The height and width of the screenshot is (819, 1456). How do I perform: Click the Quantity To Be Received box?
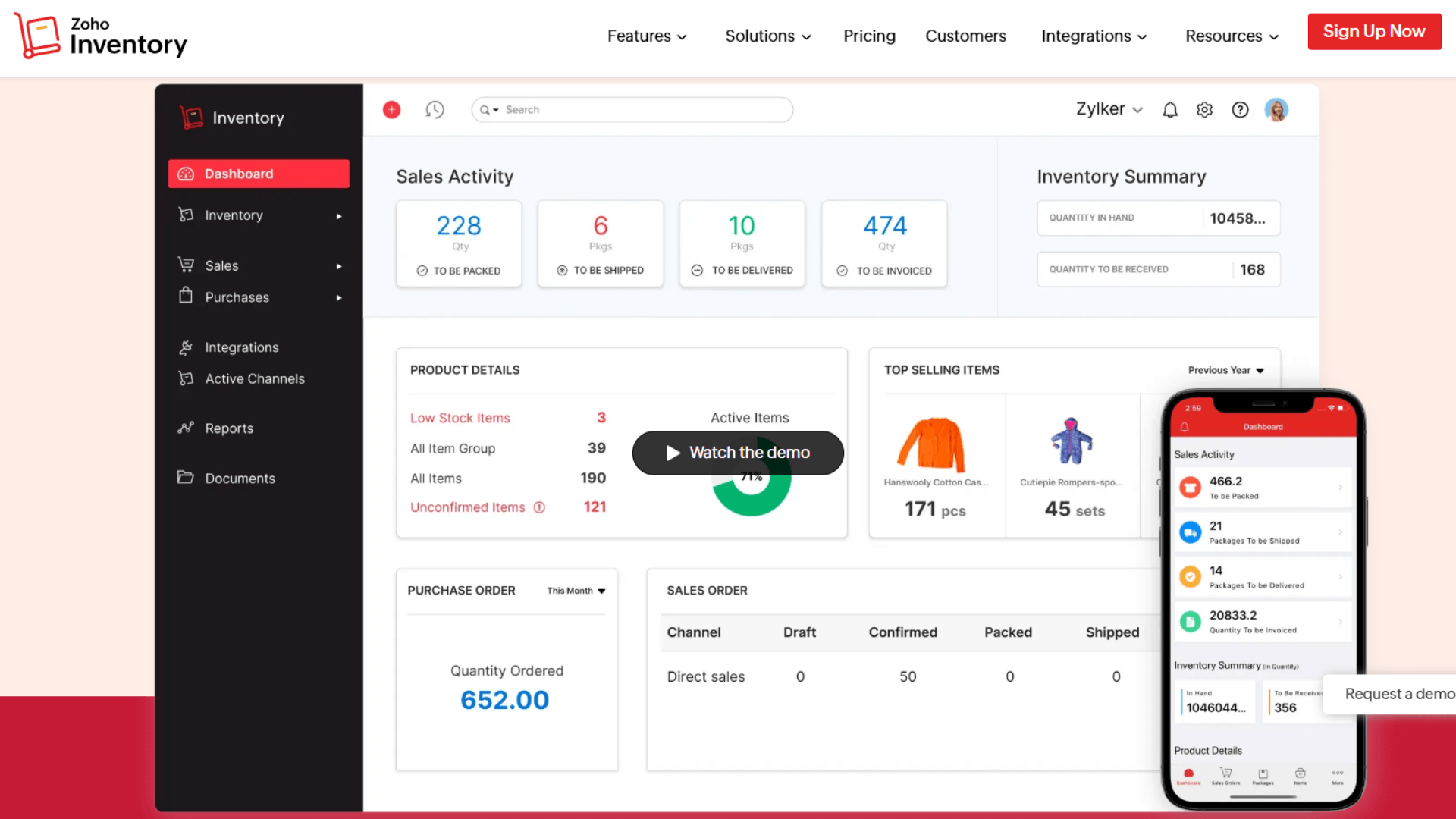pyautogui.click(x=1159, y=269)
